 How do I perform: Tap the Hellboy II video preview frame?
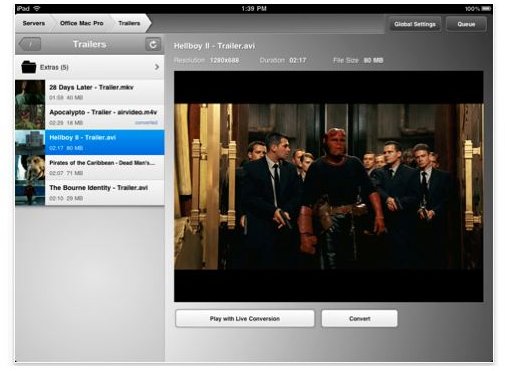pos(328,186)
